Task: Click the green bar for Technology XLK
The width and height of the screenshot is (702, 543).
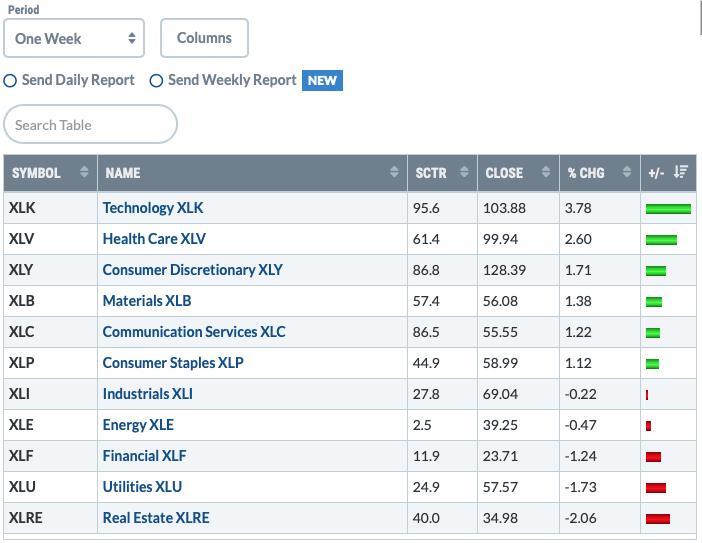Action: pos(668,209)
